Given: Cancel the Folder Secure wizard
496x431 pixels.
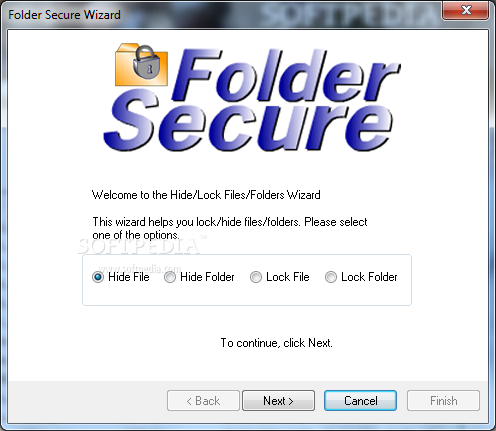Looking at the screenshot, I should tap(361, 400).
